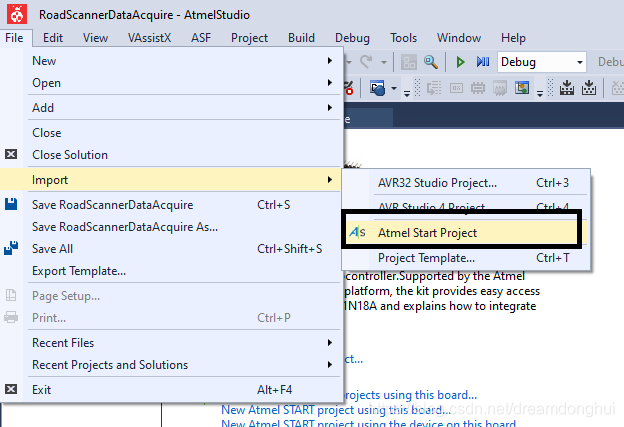Image resolution: width=624 pixels, height=427 pixels.
Task: Open first toolbar overflow options arrow
Action: point(407,94)
